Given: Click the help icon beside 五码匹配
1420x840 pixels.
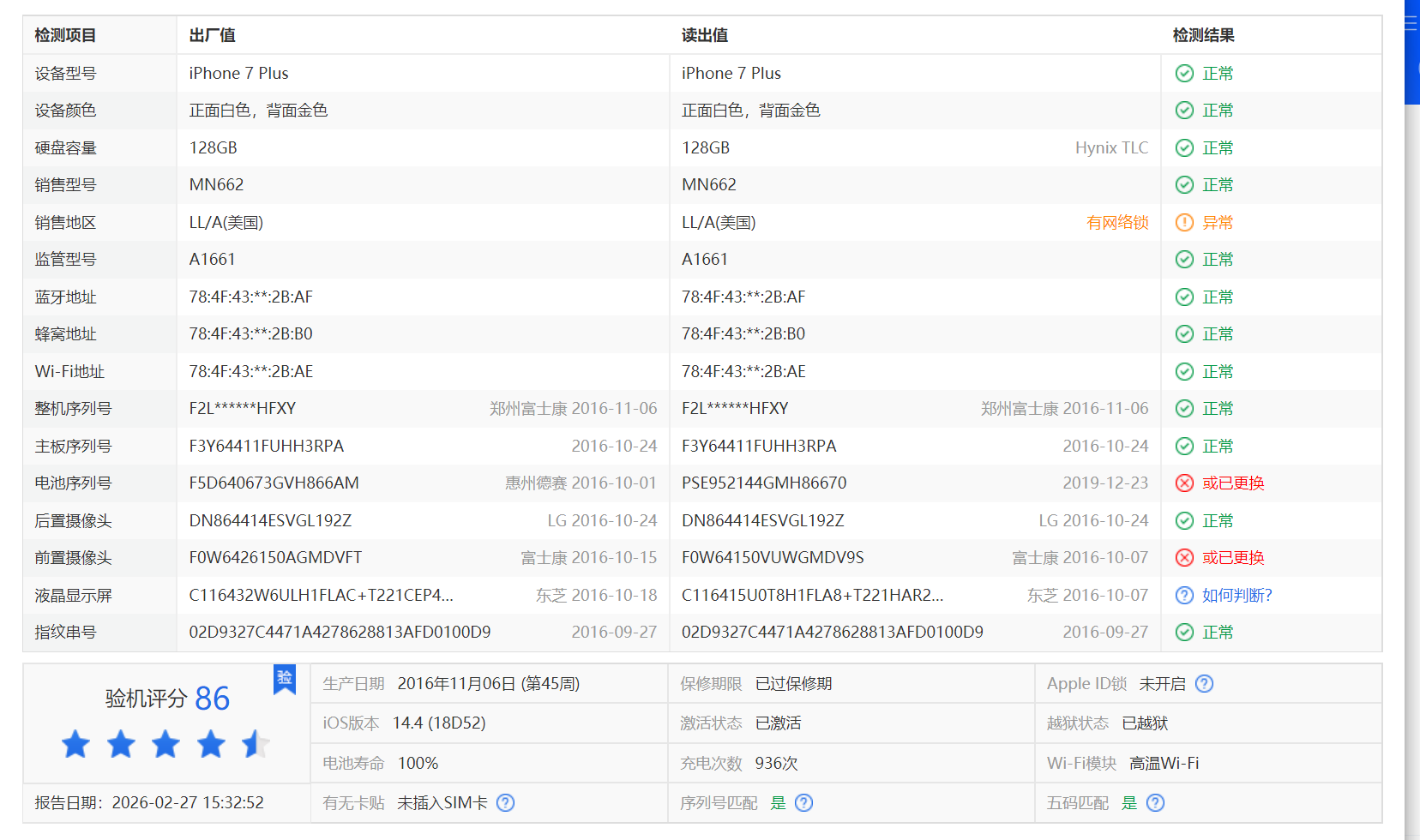Looking at the screenshot, I should (1155, 803).
